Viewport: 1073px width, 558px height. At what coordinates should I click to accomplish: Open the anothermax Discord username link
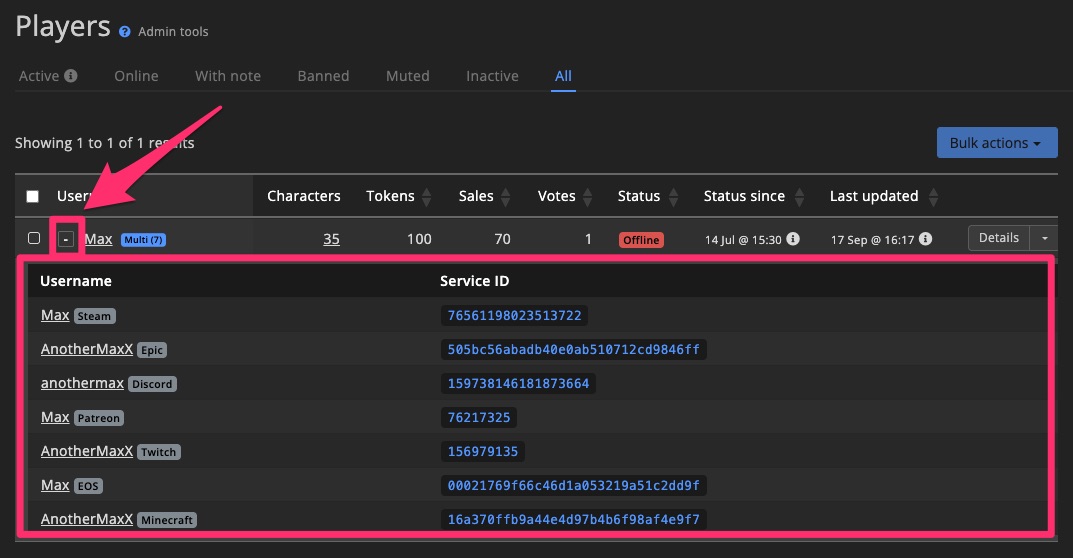[x=82, y=383]
